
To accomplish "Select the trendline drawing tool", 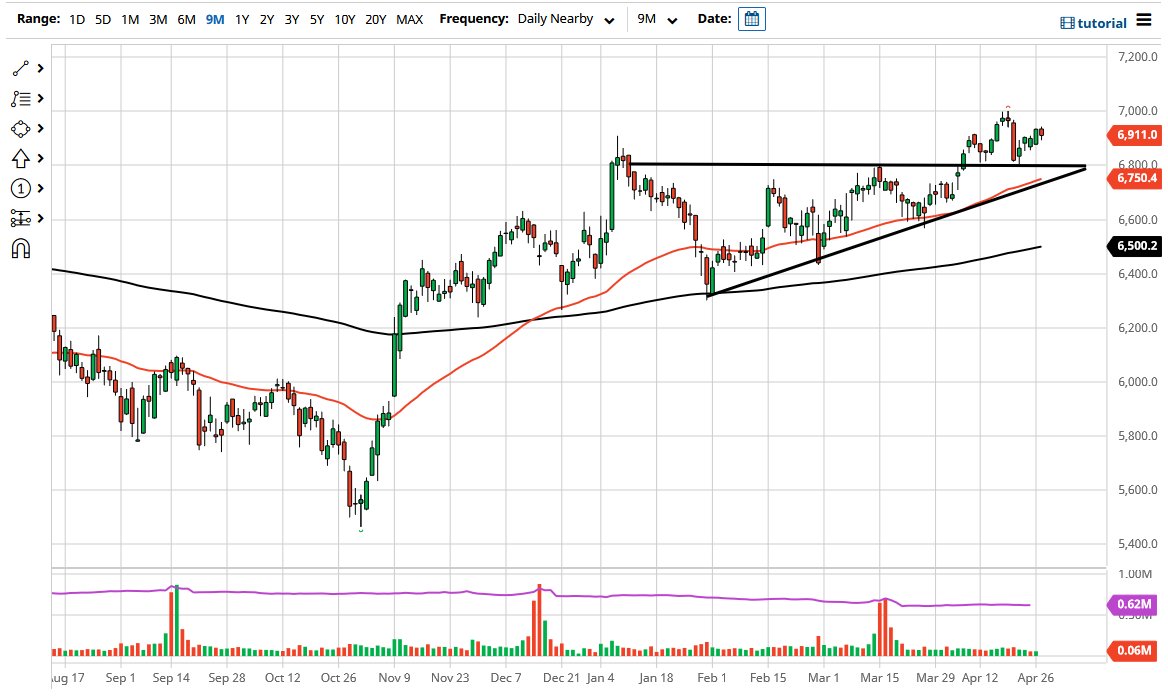I will tap(20, 68).
